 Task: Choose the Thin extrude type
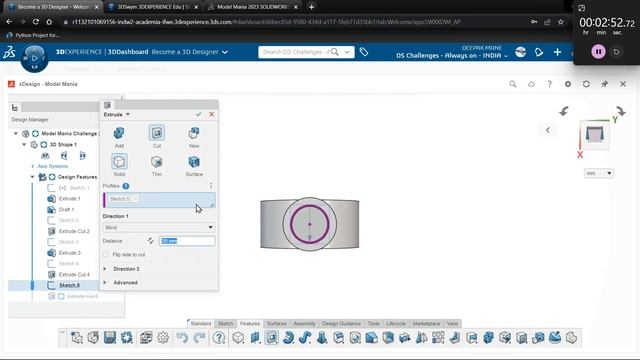click(x=157, y=165)
